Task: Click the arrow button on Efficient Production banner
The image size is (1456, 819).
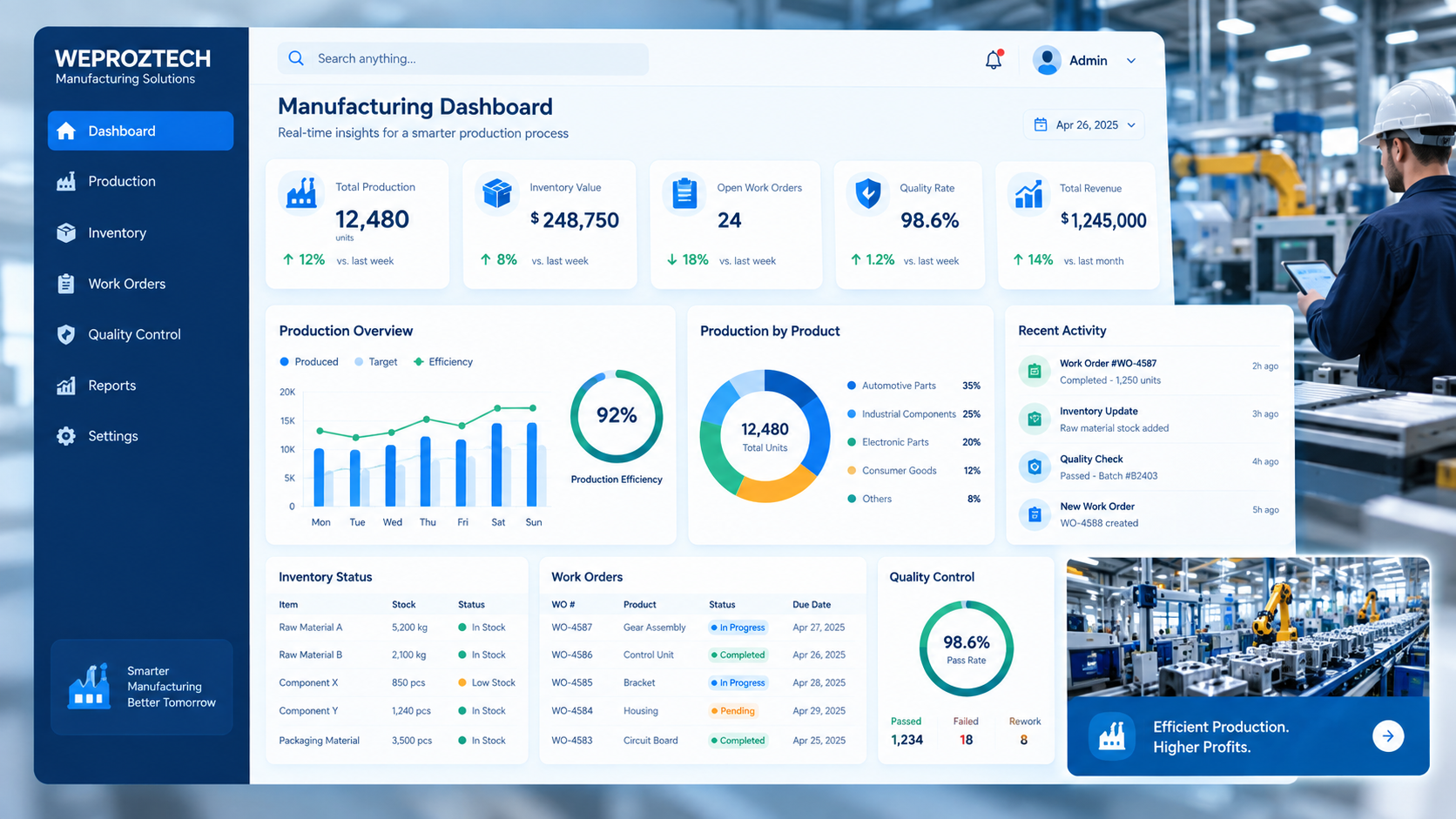Action: tap(1388, 736)
